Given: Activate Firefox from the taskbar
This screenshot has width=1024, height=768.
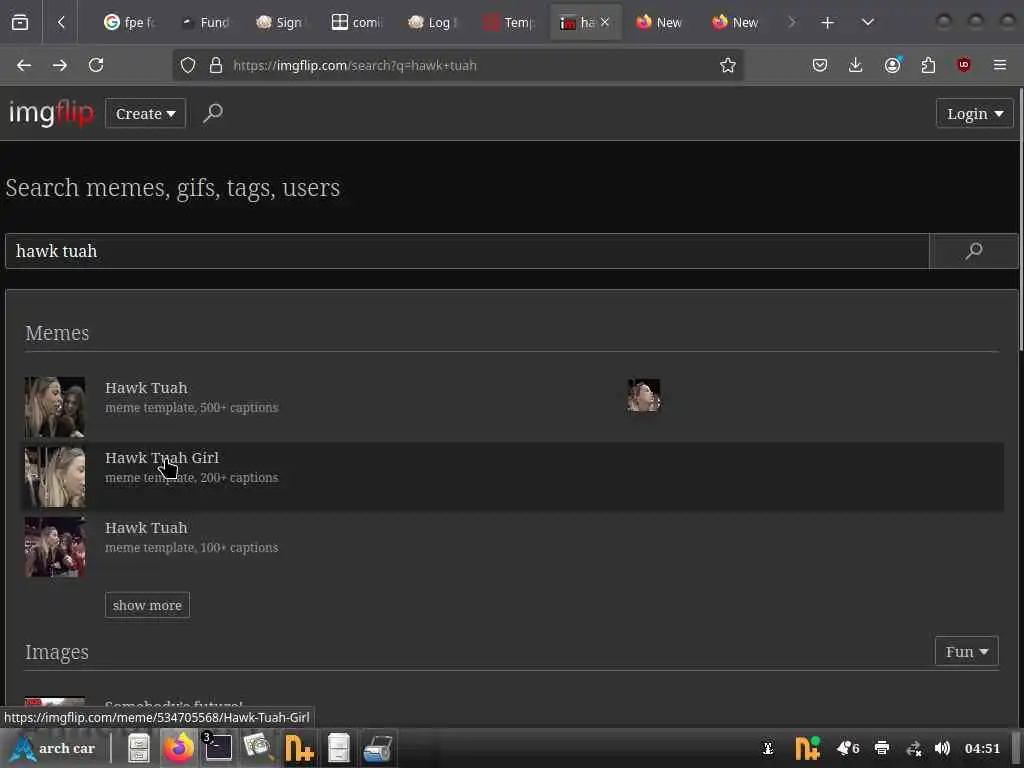Looking at the screenshot, I should tap(178, 748).
